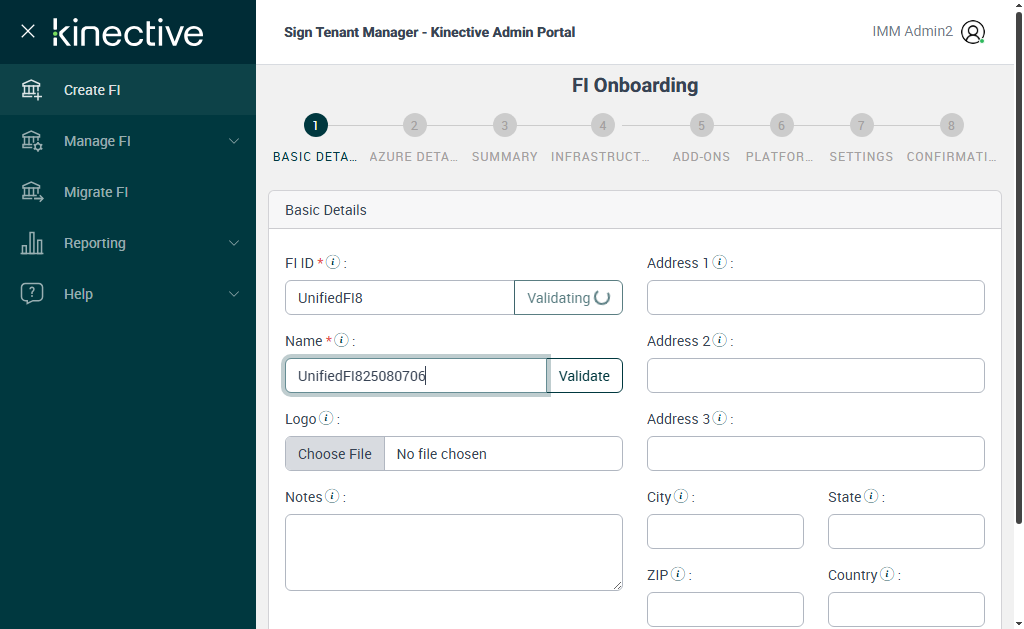Go to step 2 Azure Details
Screen dimensions: 1024x629
click(x=414, y=126)
